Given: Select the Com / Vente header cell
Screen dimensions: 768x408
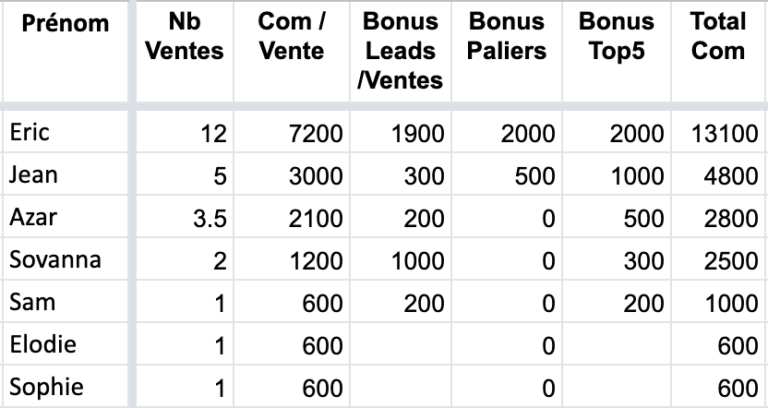Looking at the screenshot, I should [x=291, y=51].
